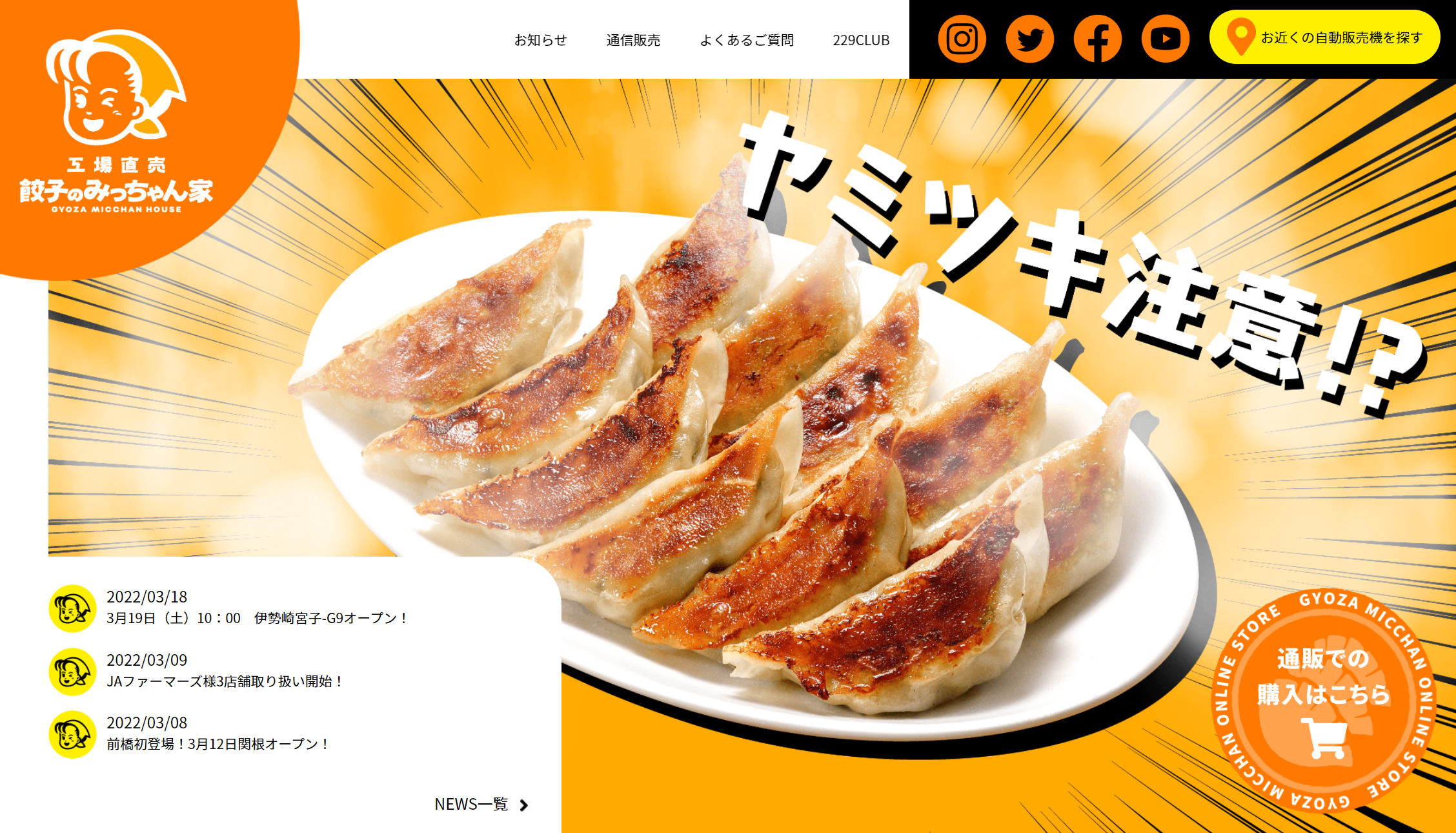The width and height of the screenshot is (1456, 833).
Task: Click the mascot icon beside 2022/03/09 news
Action: click(x=73, y=672)
